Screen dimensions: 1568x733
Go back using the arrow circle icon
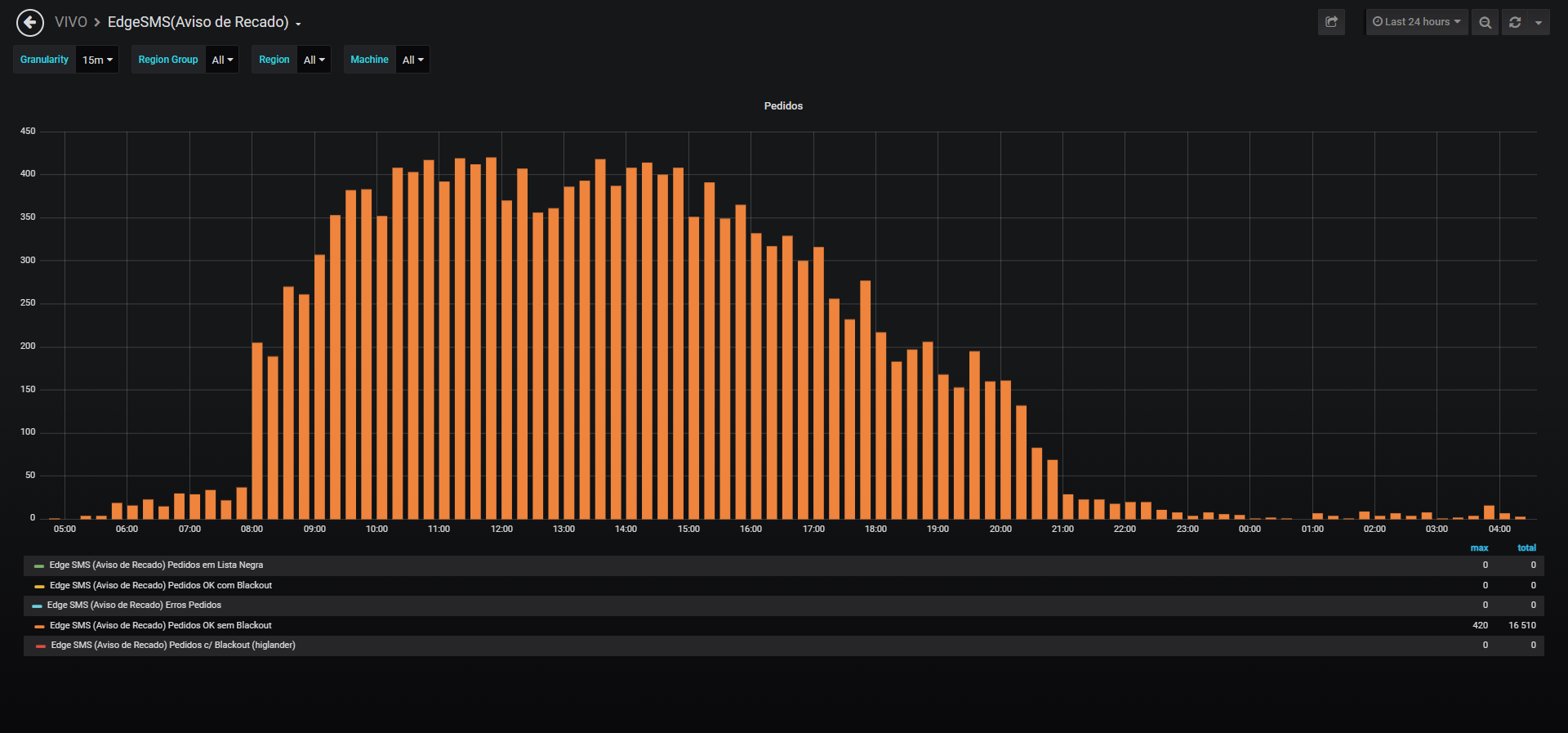30,22
